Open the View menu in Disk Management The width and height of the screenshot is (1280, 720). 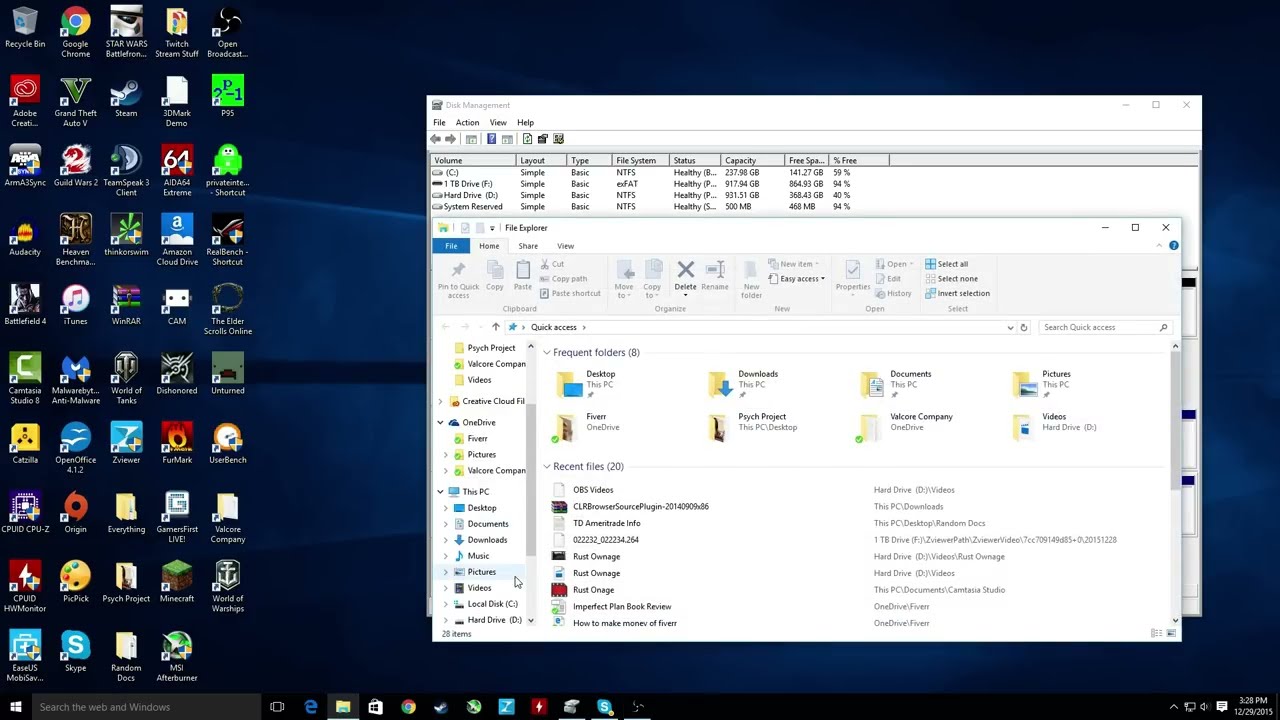pyautogui.click(x=498, y=123)
